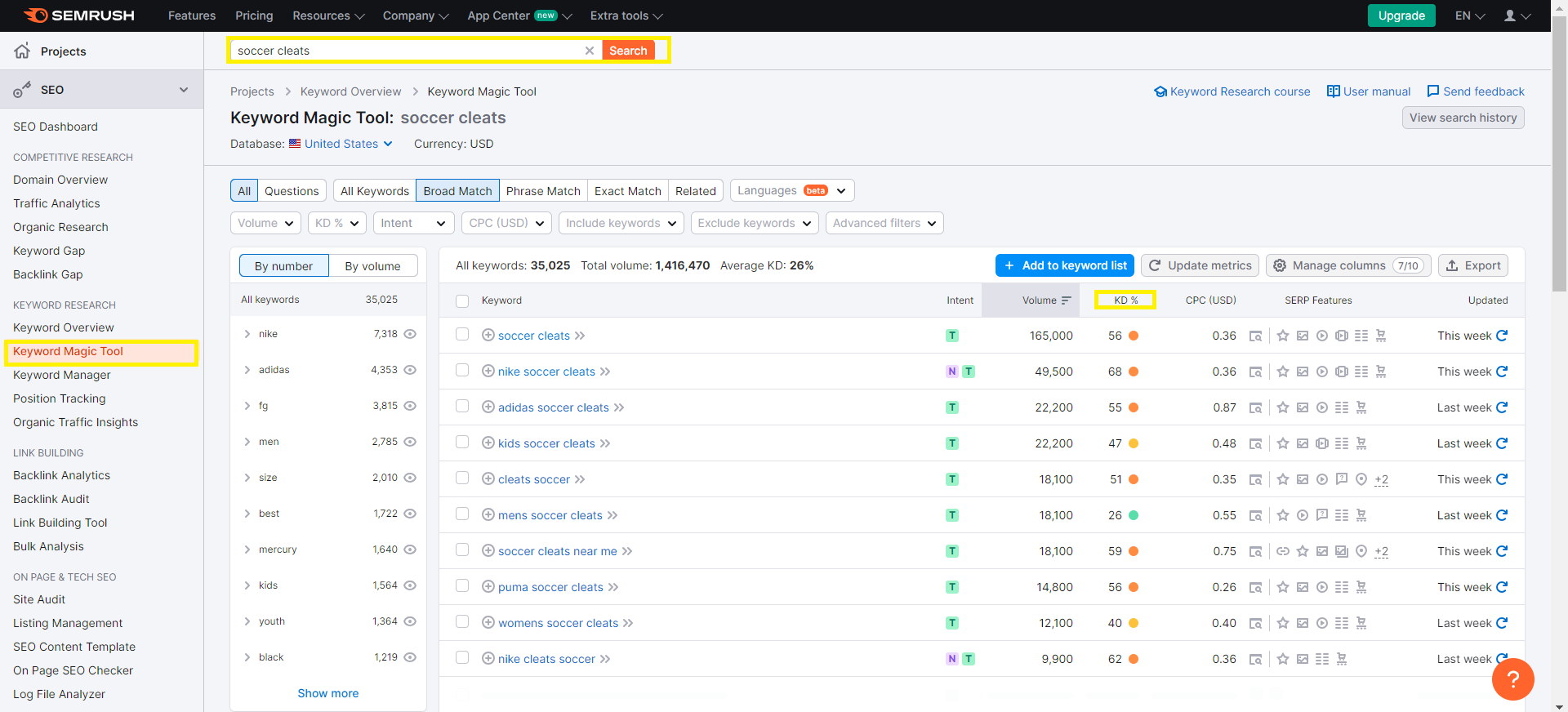
Task: Clear the soccer cleats search field
Action: [590, 51]
